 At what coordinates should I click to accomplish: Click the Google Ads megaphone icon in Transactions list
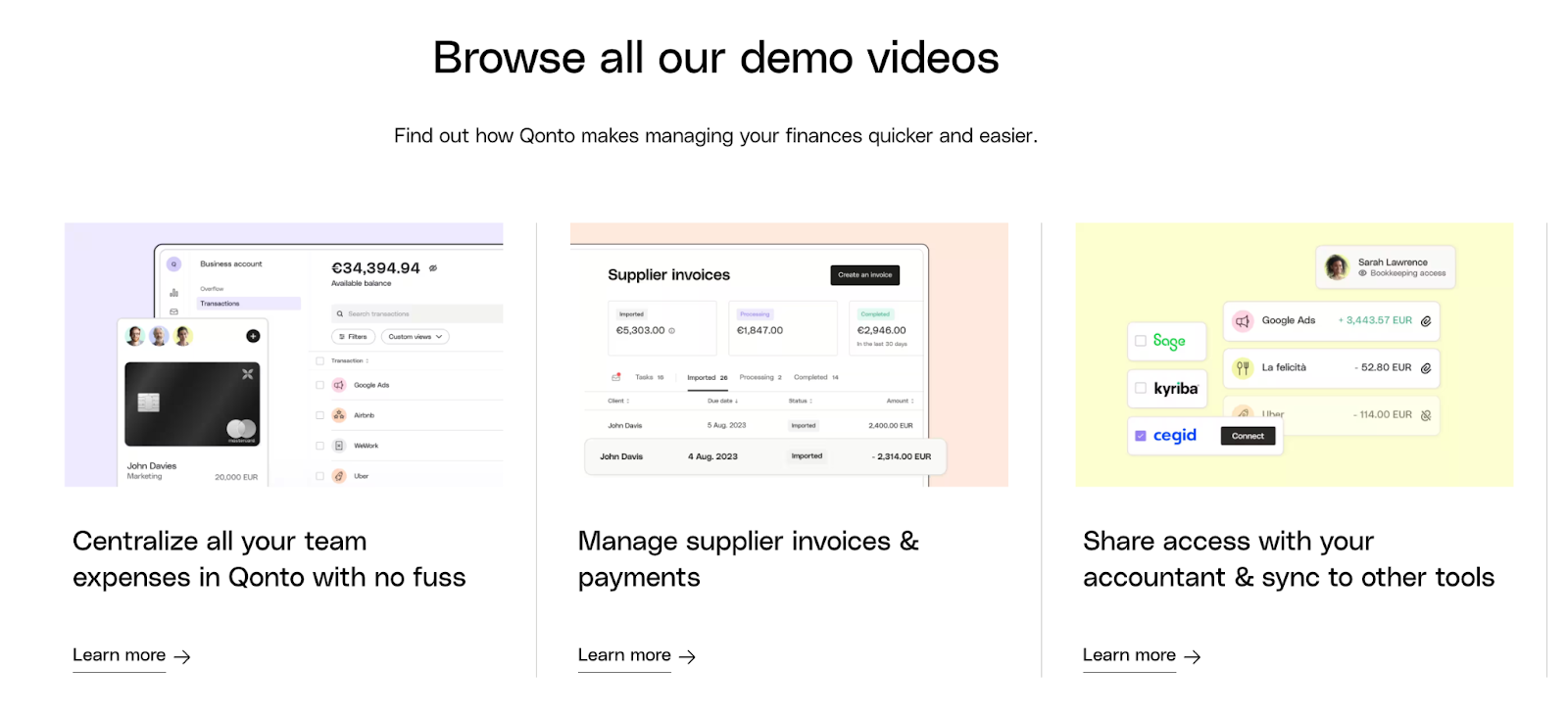[x=339, y=385]
